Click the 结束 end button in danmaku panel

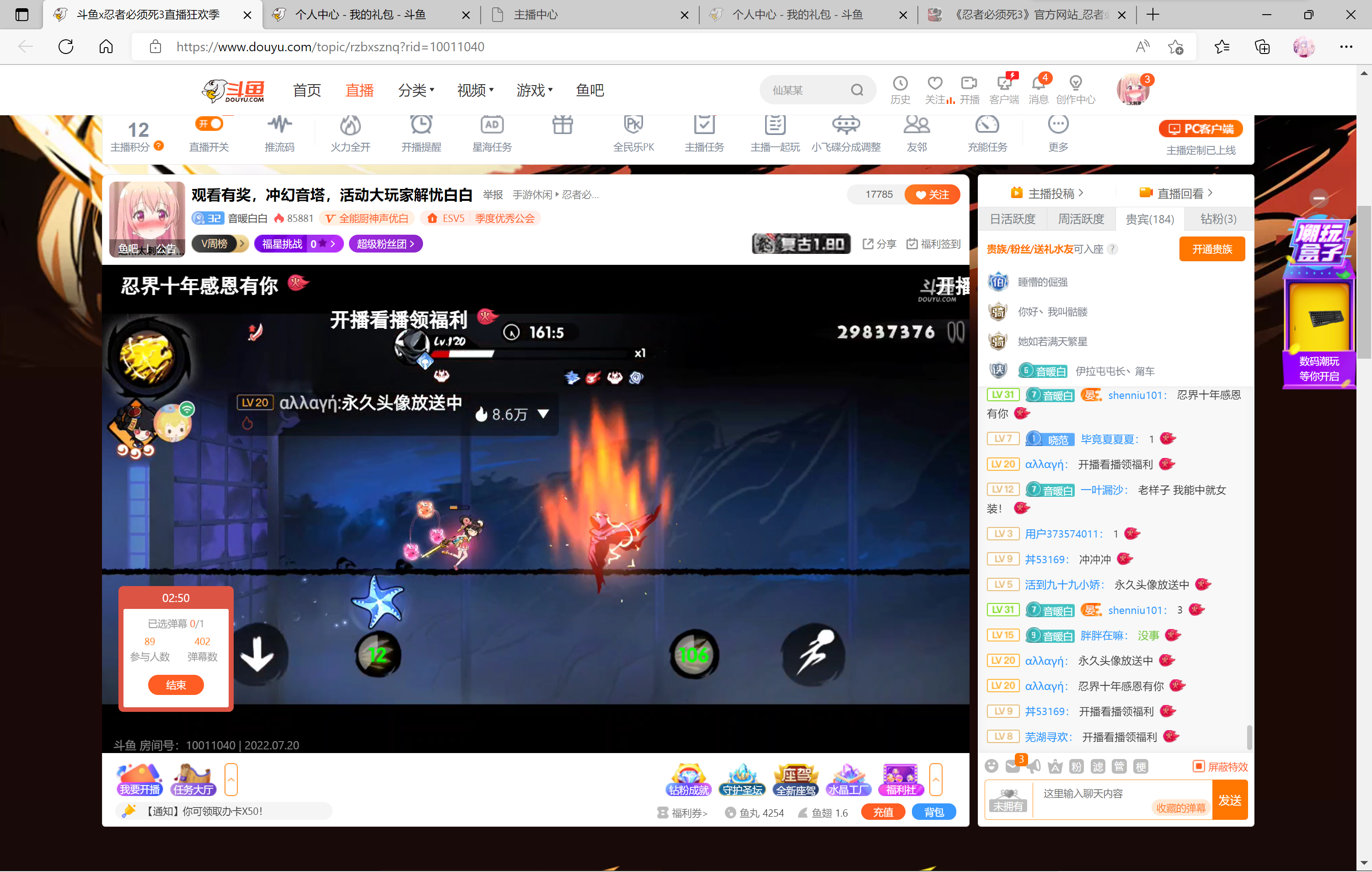pos(176,684)
